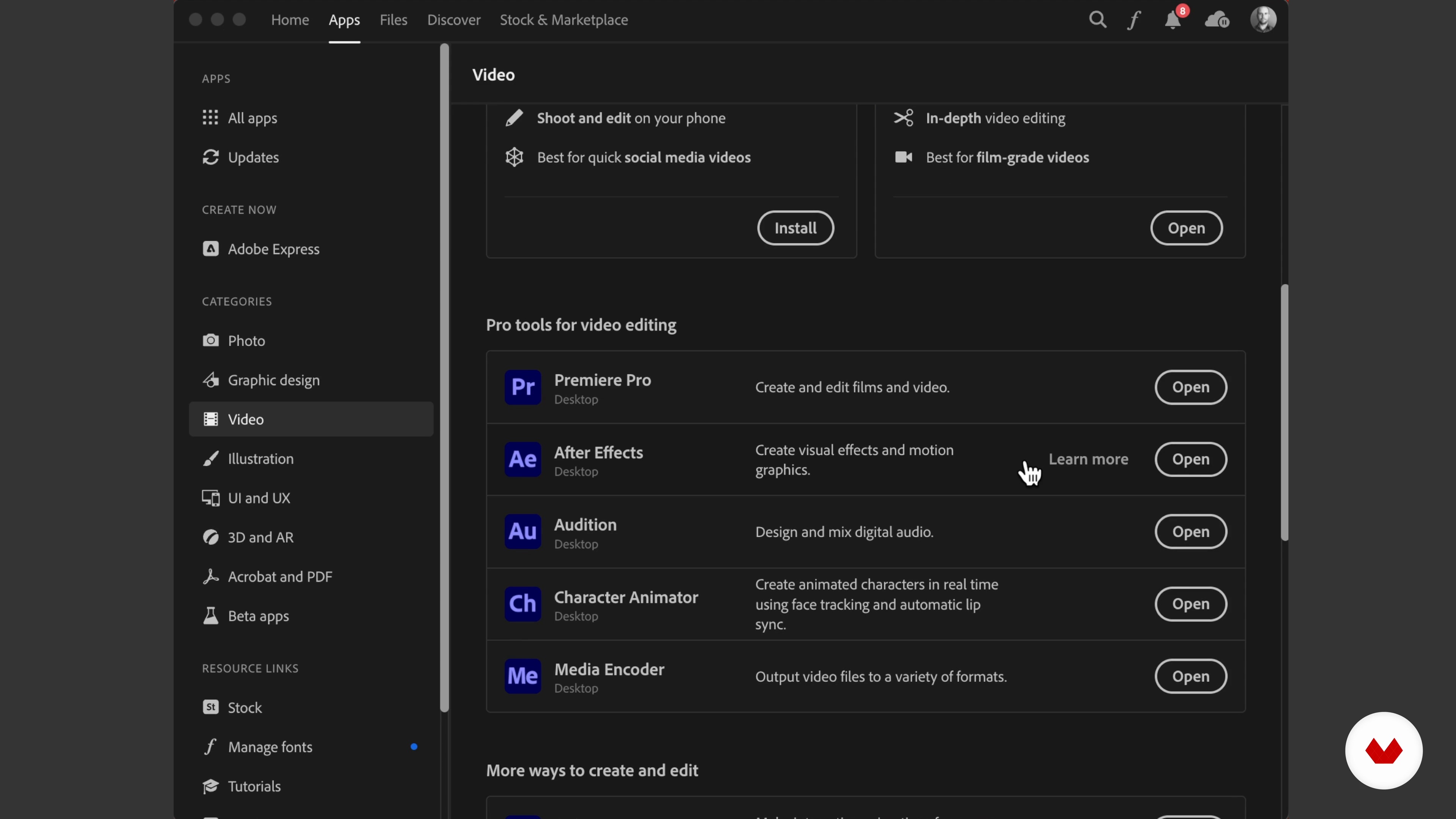Viewport: 1456px width, 819px height.
Task: Open cloud sync status icon
Action: click(1217, 20)
